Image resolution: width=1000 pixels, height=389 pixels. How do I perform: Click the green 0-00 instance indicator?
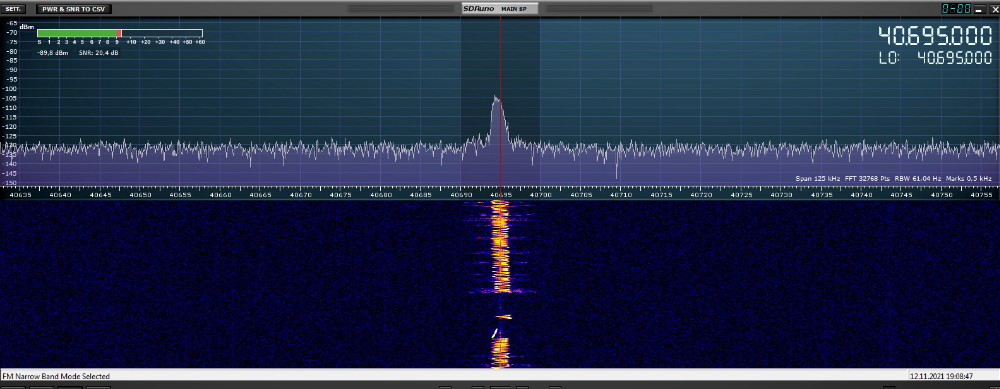pos(956,9)
